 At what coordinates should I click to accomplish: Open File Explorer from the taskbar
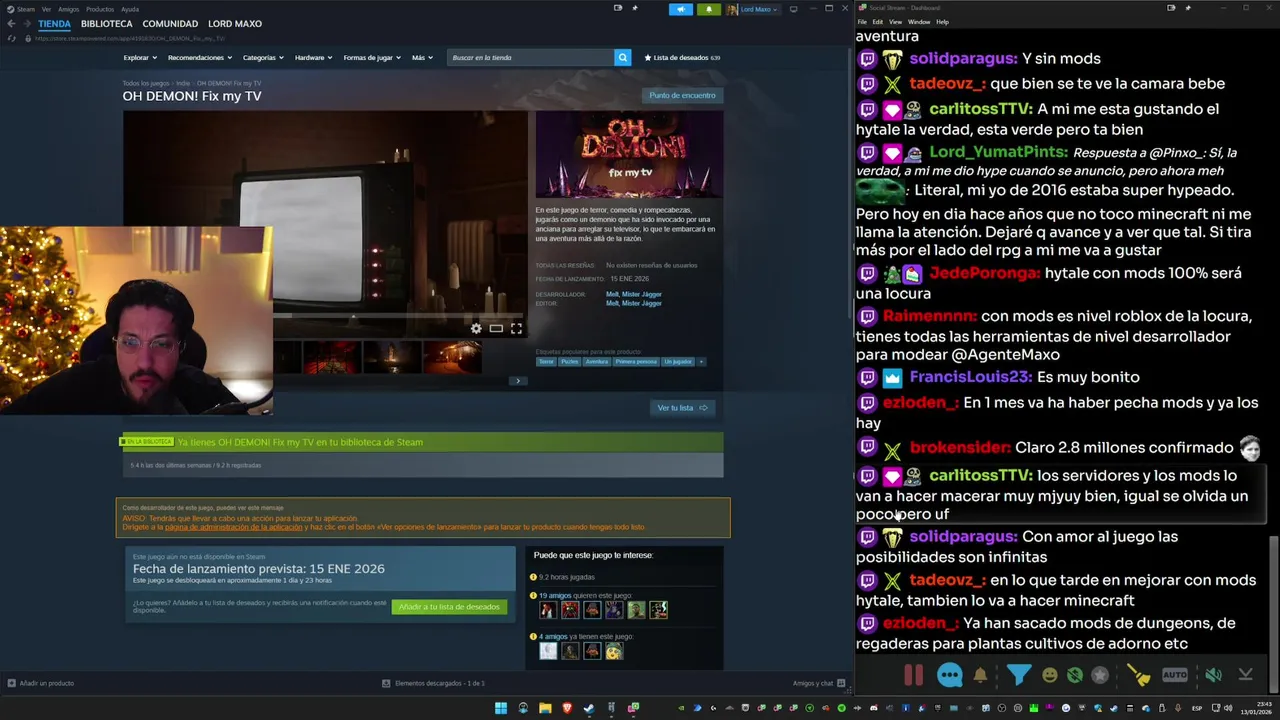[545, 708]
